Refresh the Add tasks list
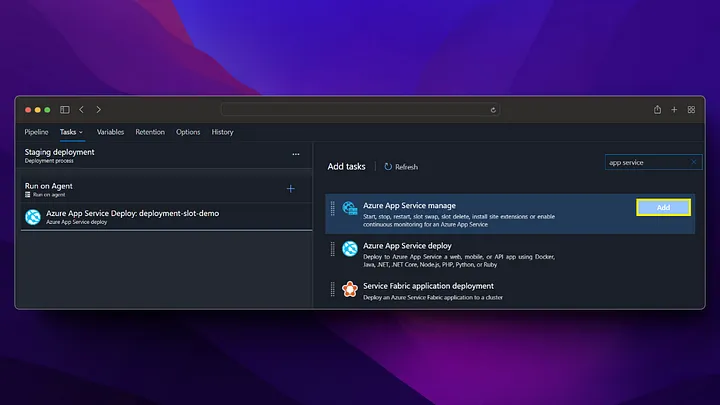 tap(401, 167)
